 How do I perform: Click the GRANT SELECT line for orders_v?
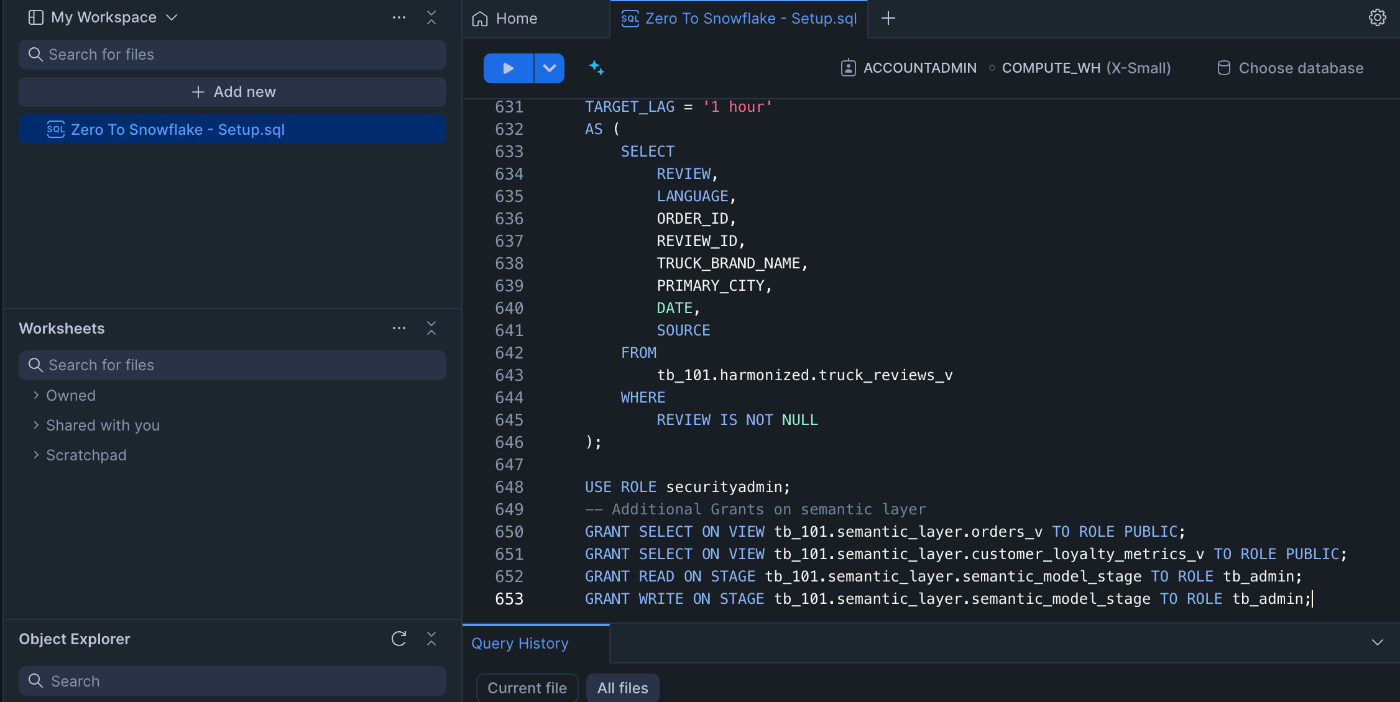885,532
